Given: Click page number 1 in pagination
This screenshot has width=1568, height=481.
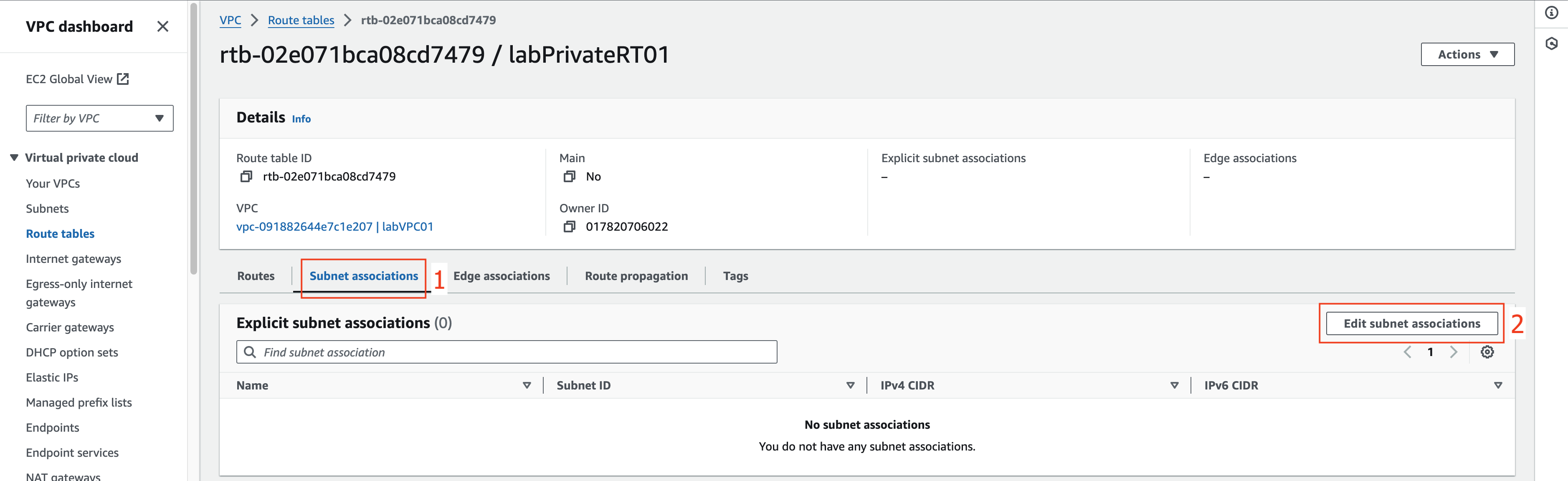Looking at the screenshot, I should click(1430, 352).
